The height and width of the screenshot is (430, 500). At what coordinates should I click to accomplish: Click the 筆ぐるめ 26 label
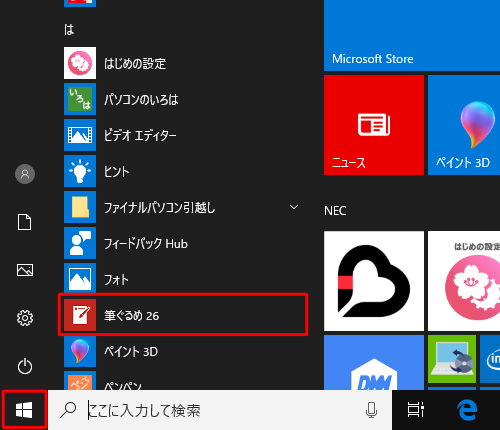click(132, 315)
